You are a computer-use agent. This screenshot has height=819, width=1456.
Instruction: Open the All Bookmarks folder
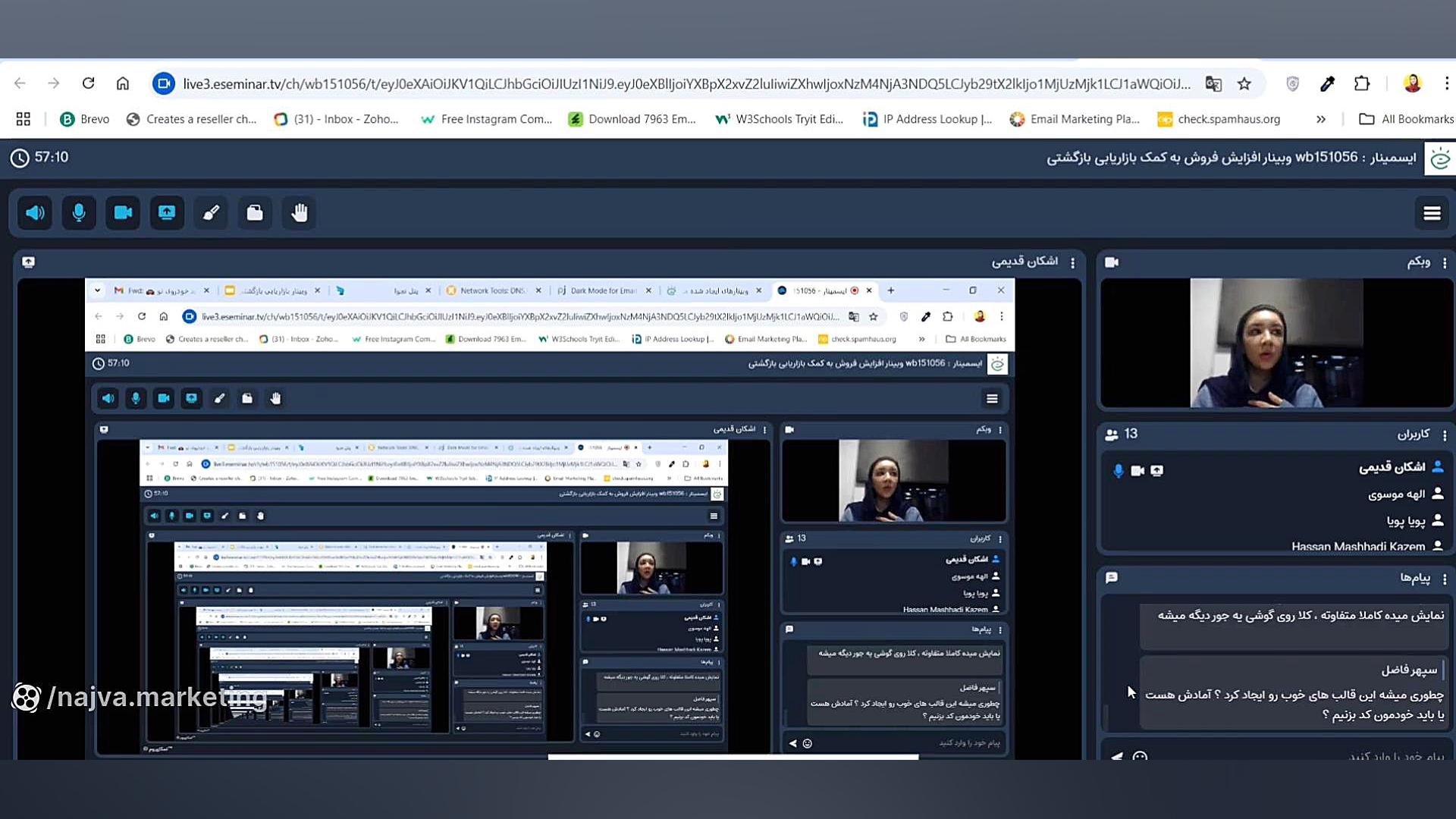(x=1407, y=119)
